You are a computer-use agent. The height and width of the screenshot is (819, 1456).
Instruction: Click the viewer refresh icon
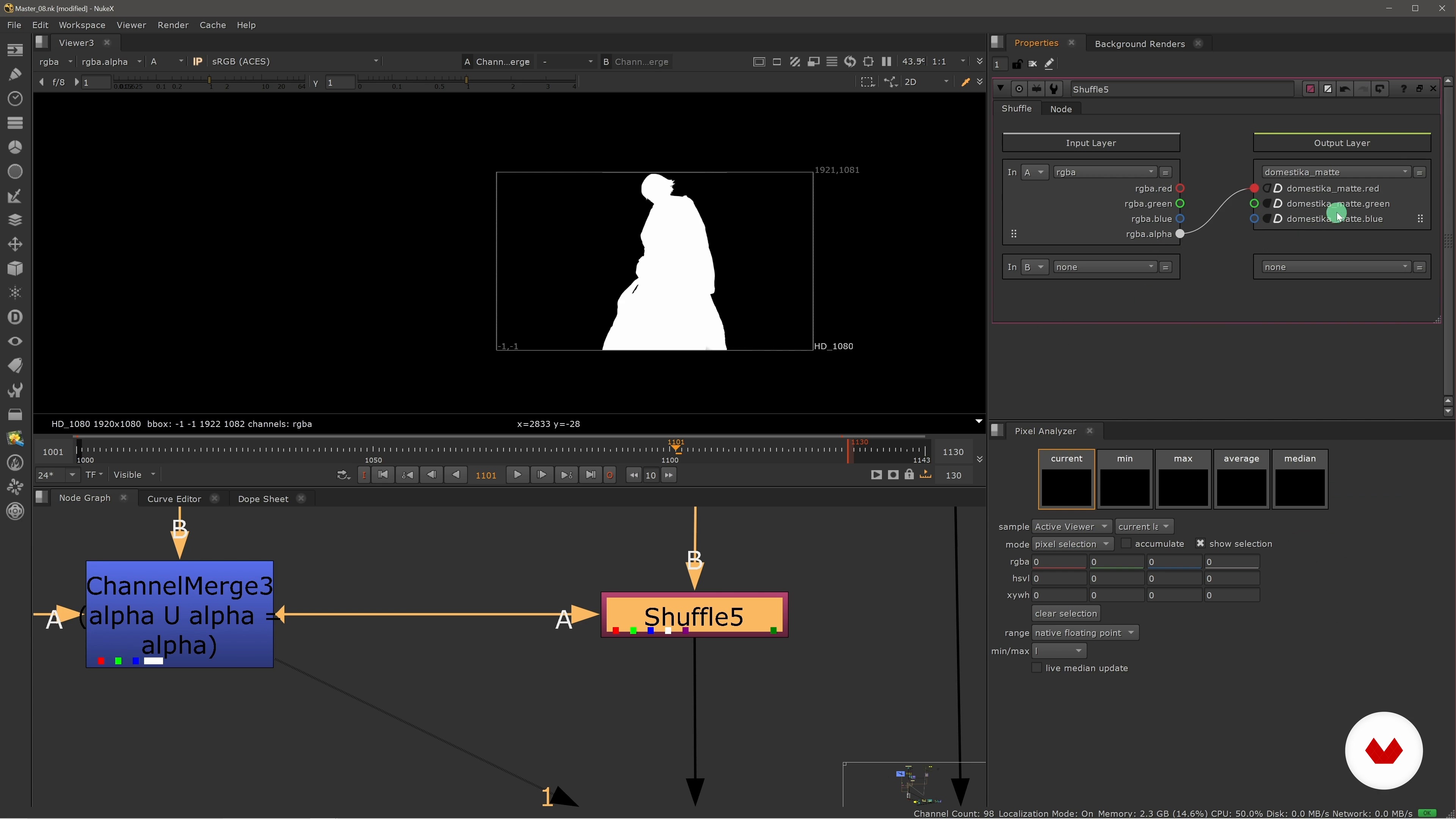[850, 61]
